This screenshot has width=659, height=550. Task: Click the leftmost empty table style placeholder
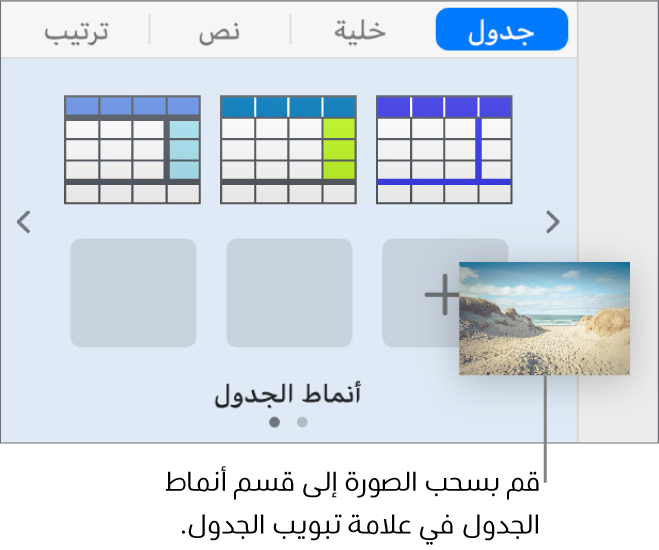tap(133, 293)
